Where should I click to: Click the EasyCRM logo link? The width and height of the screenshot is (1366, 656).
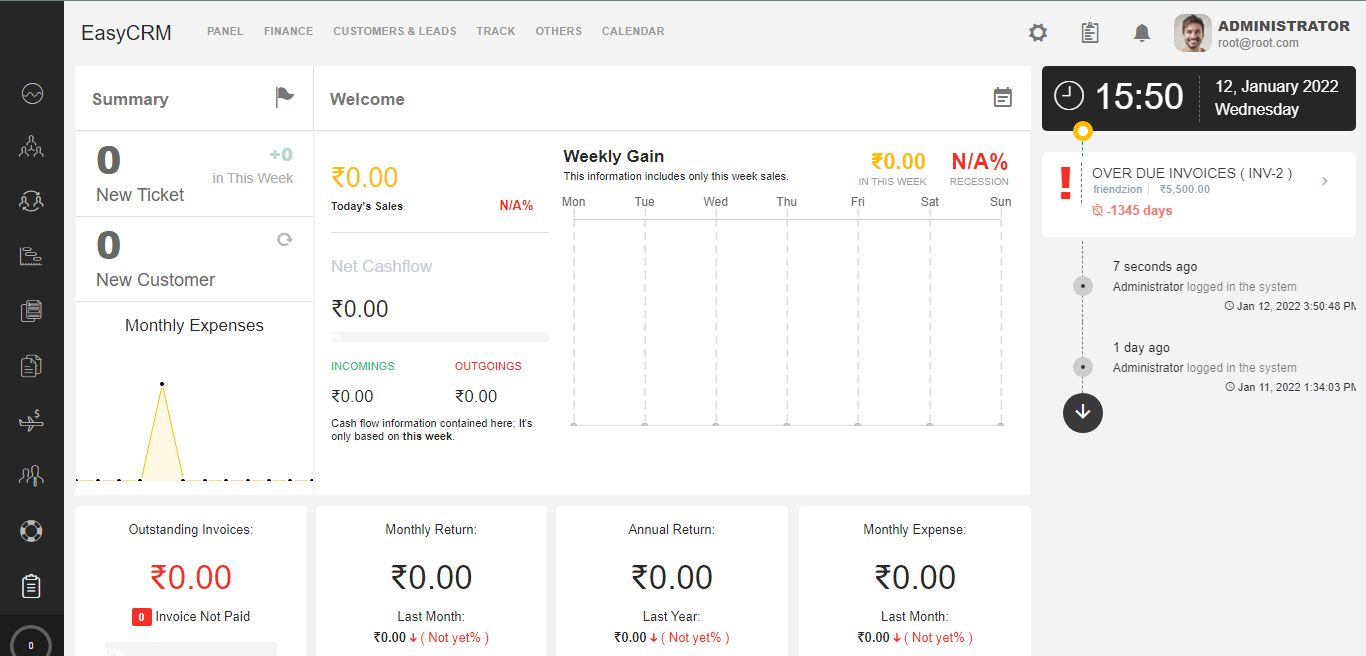[x=126, y=33]
